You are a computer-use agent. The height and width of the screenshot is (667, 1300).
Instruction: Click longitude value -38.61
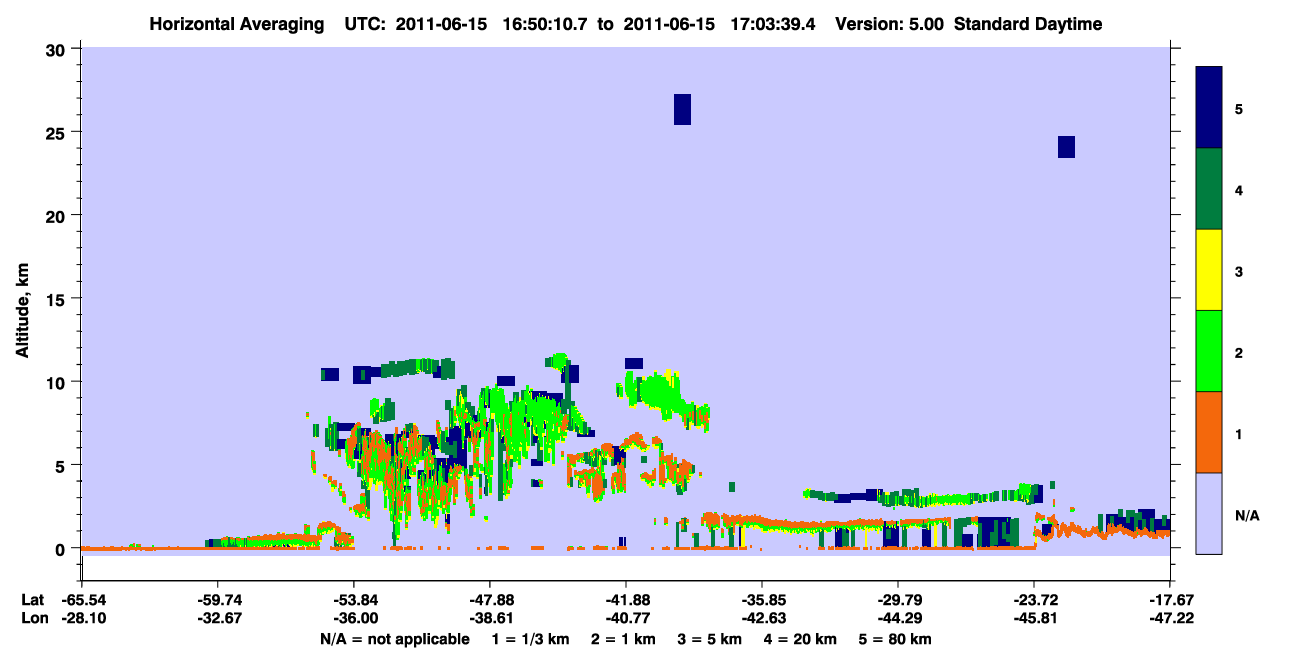[x=490, y=618]
